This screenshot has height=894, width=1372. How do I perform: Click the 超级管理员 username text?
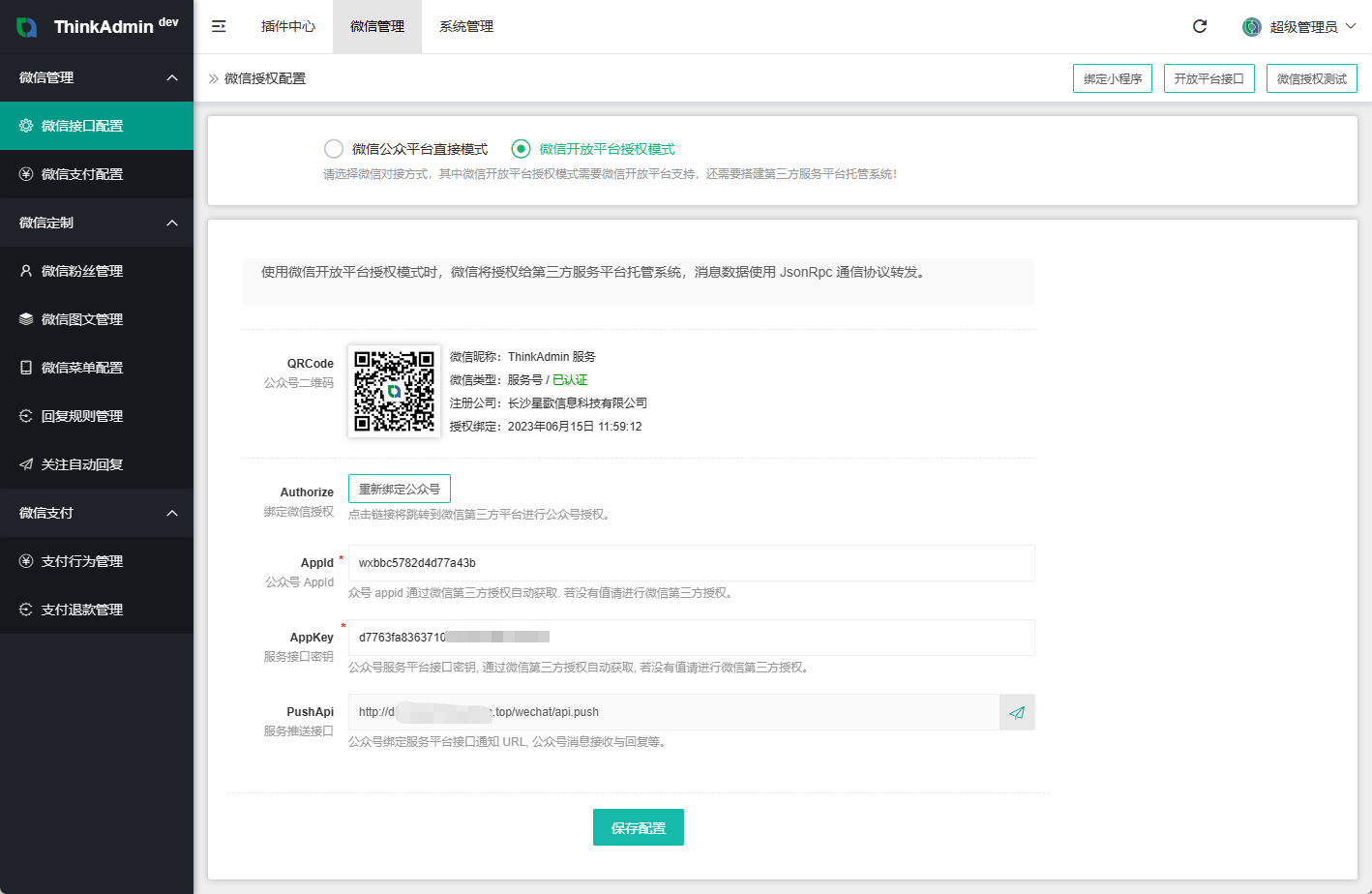1303,27
